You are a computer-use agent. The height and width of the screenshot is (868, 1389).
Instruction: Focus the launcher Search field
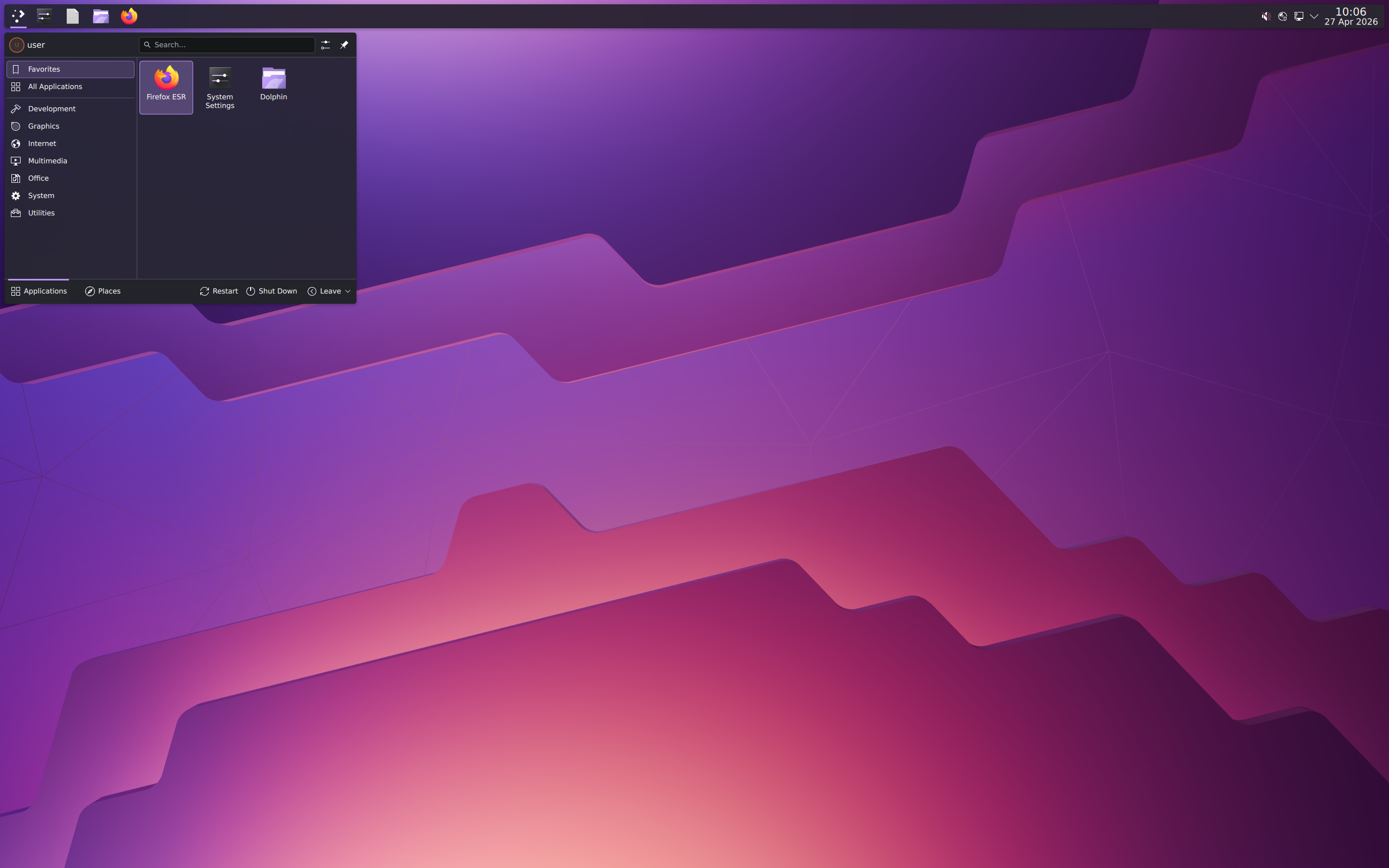click(x=227, y=45)
